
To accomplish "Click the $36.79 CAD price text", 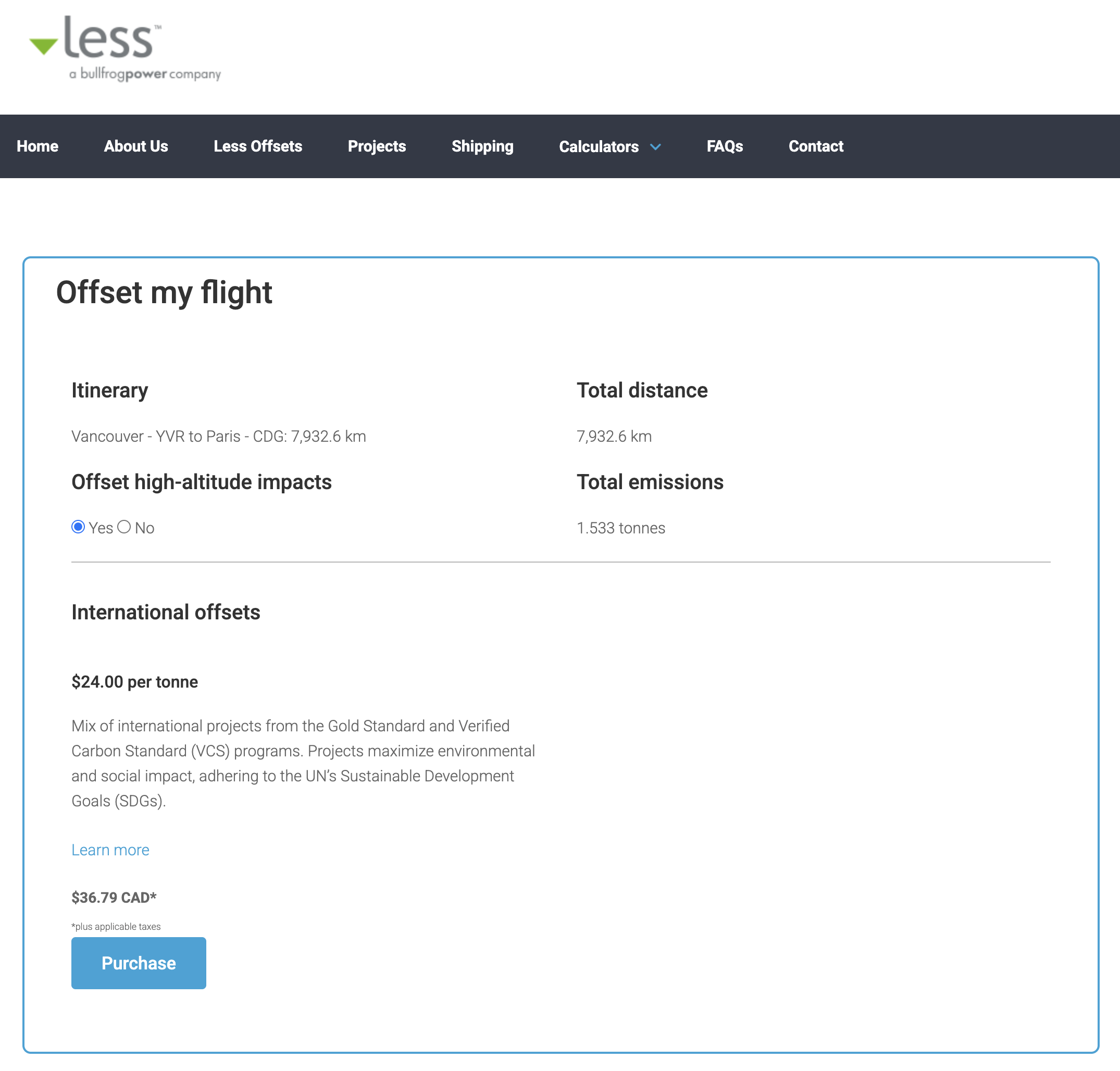I will coord(114,898).
